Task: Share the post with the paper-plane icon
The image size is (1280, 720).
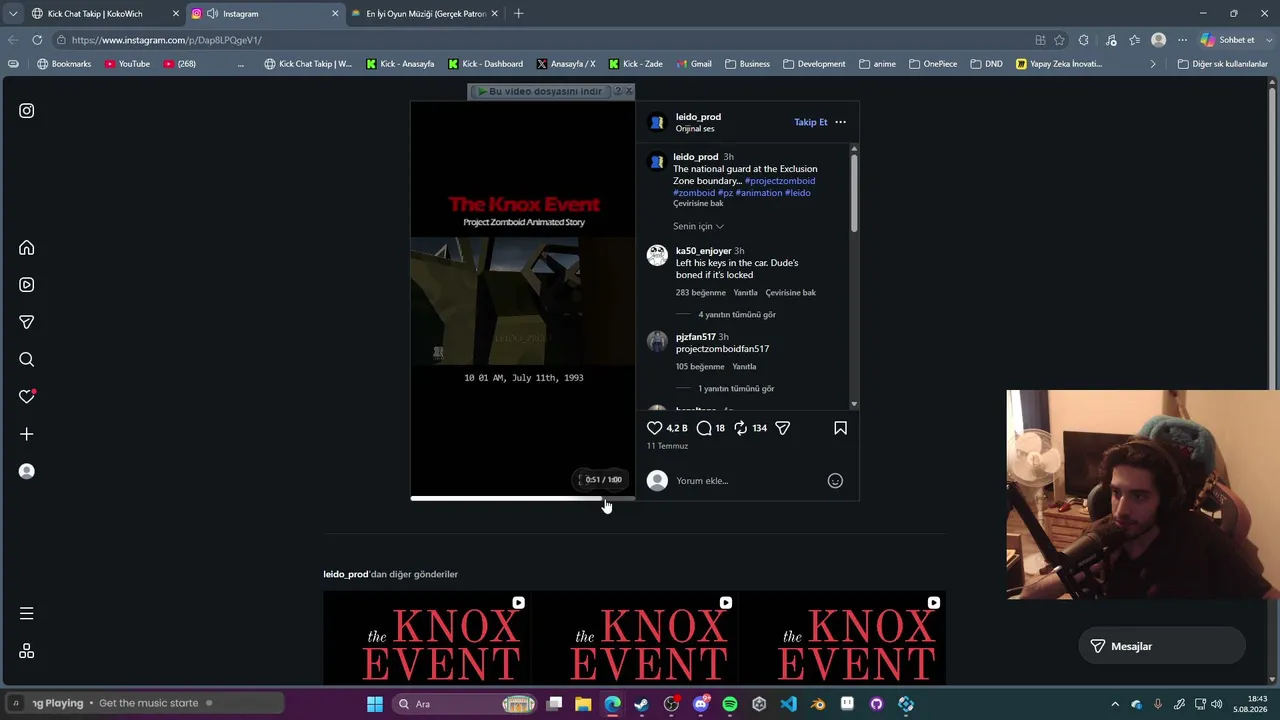Action: [783, 428]
